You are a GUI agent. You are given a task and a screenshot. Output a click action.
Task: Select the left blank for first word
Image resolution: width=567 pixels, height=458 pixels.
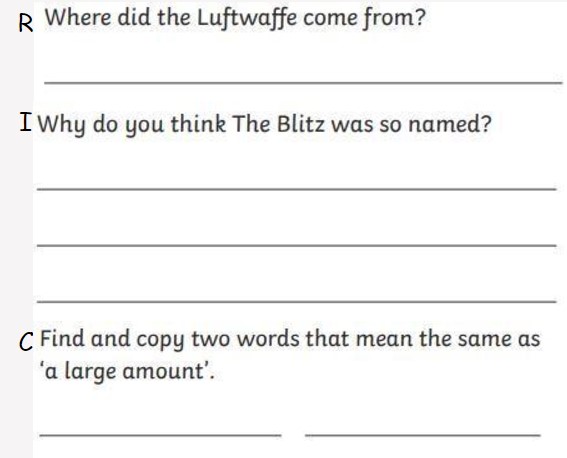pos(160,435)
